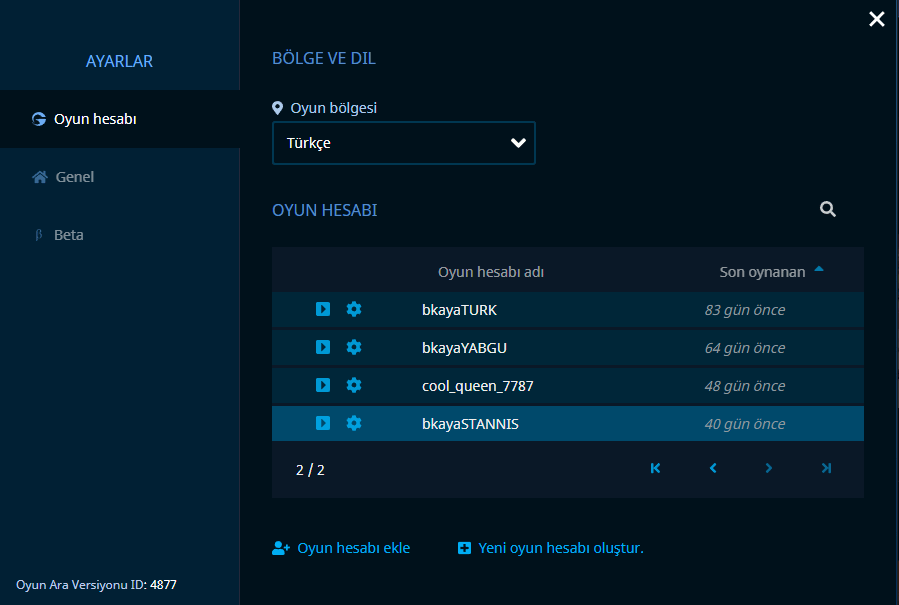The width and height of the screenshot is (899, 605).
Task: Open gear settings for bkayaYABGU account
Action: click(x=354, y=347)
